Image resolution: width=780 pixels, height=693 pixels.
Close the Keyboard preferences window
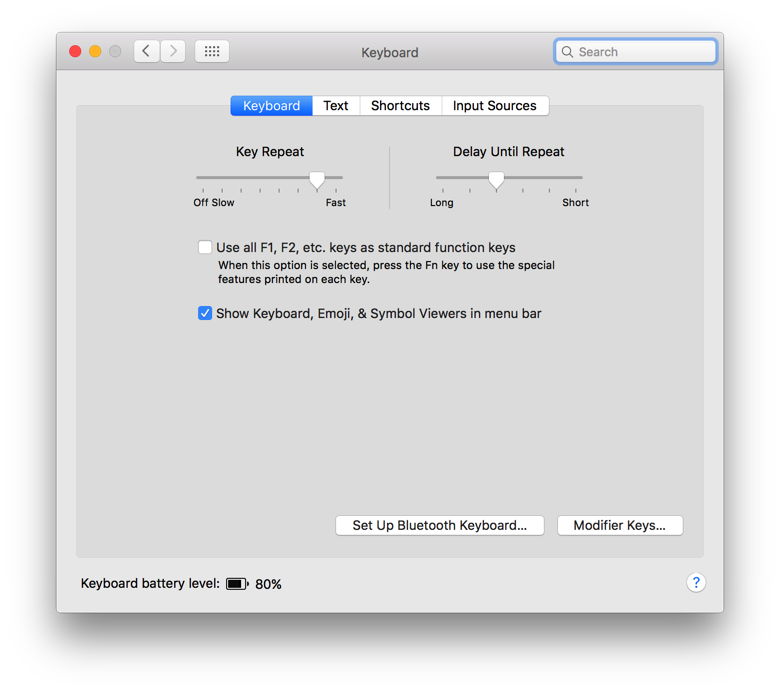tap(75, 51)
